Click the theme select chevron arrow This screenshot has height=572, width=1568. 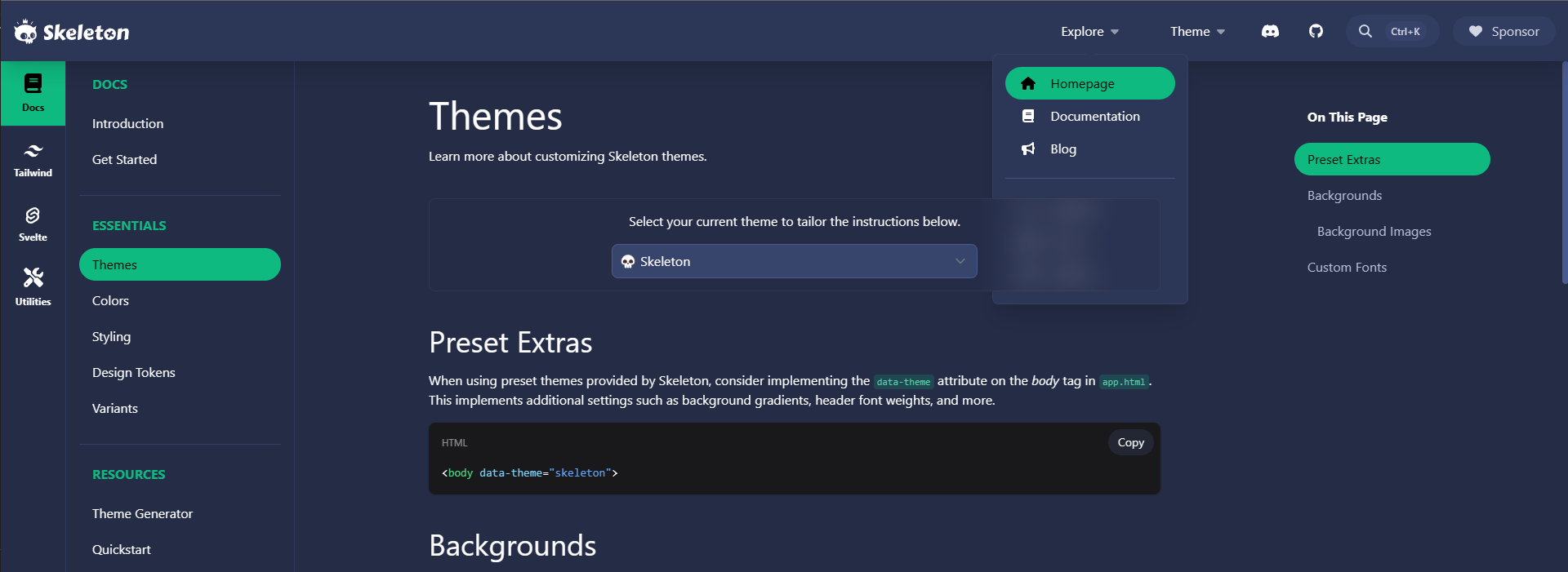(960, 261)
